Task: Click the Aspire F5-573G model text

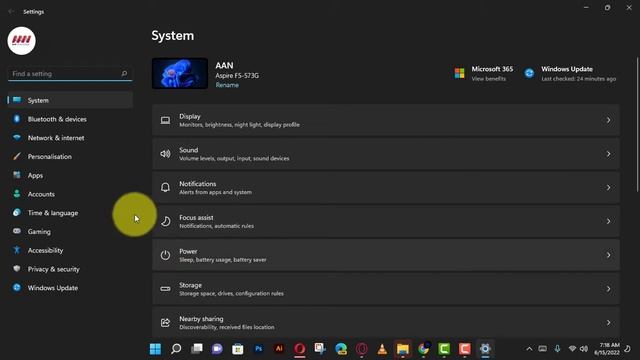Action: point(237,76)
